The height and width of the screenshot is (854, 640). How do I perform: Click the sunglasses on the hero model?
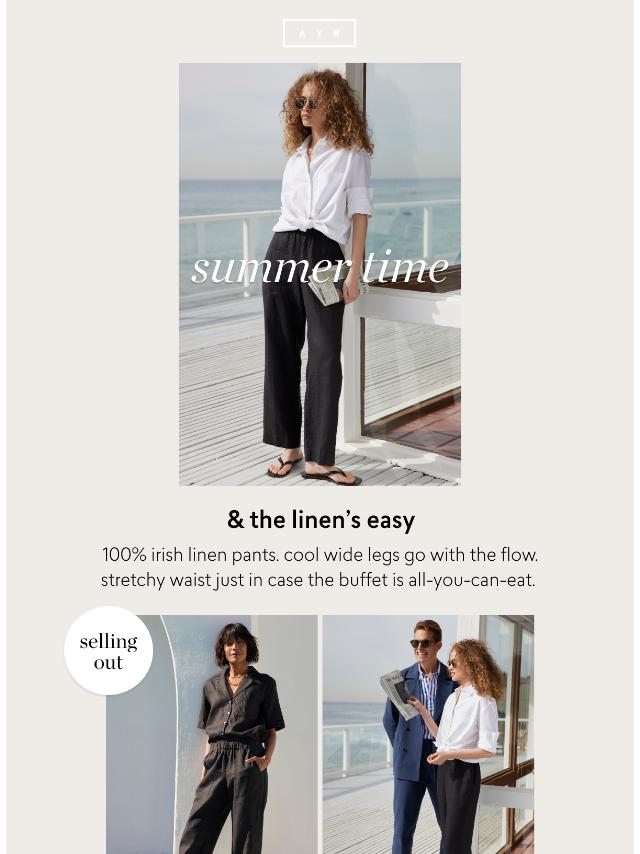(x=306, y=102)
